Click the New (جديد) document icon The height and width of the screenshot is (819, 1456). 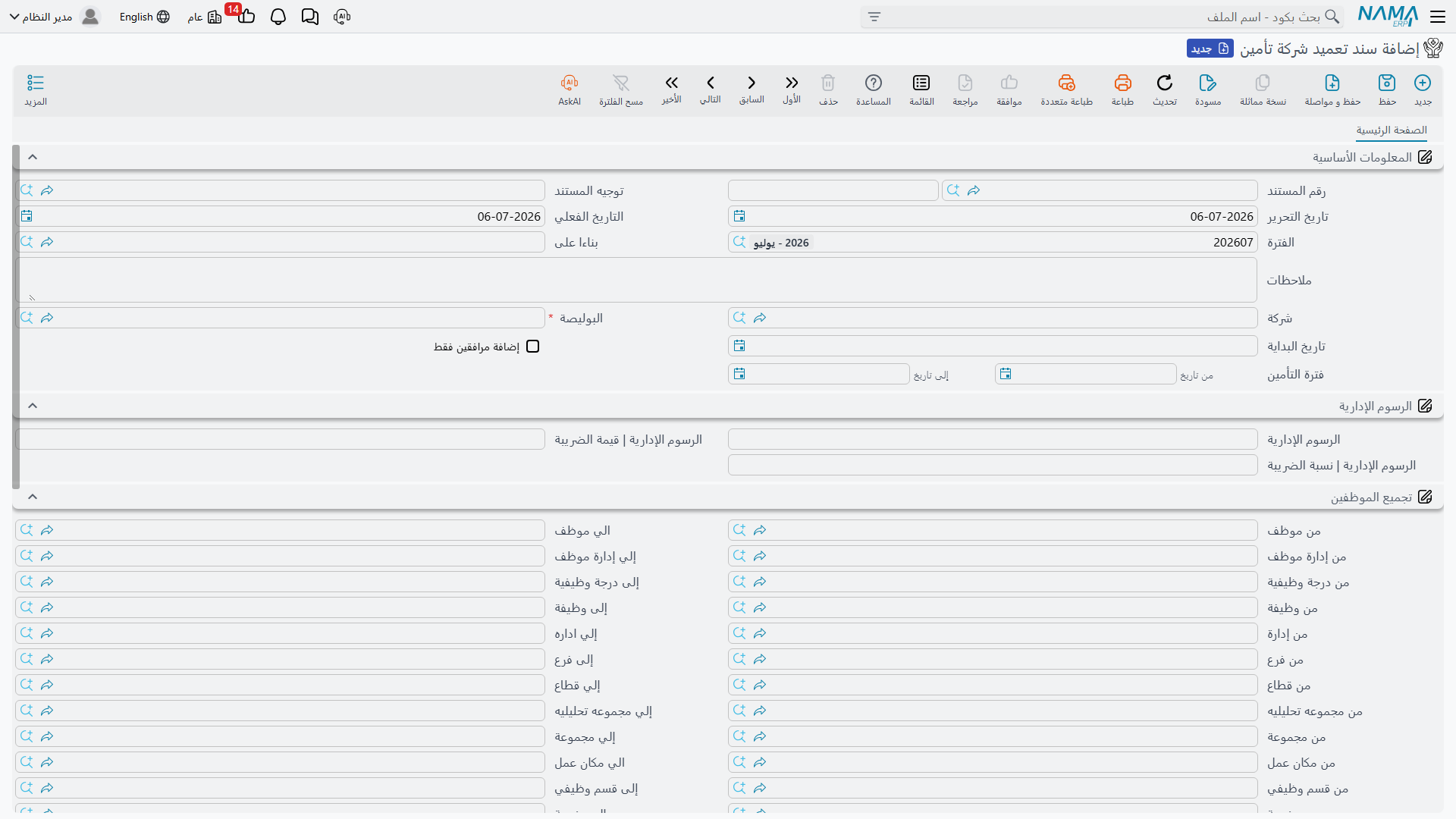1423,83
